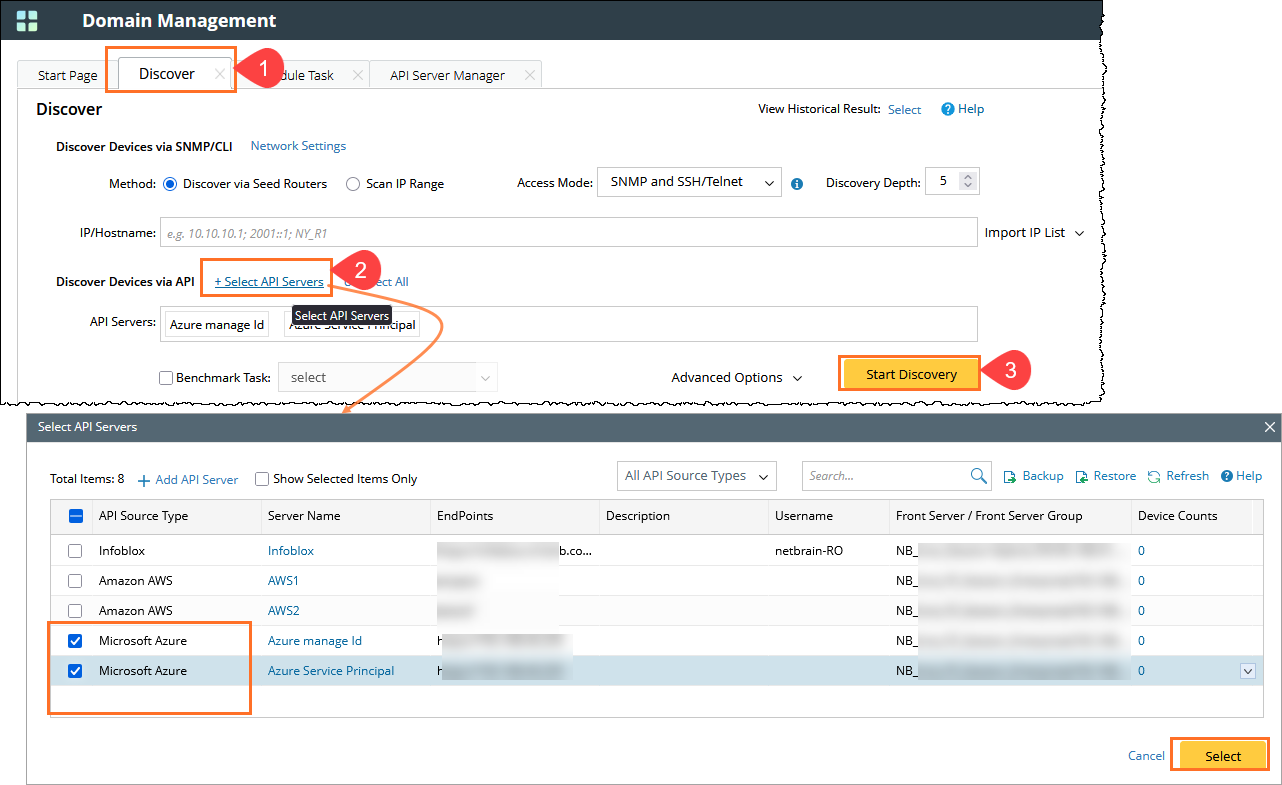
Task: Click the Access Mode info icon
Action: [797, 184]
